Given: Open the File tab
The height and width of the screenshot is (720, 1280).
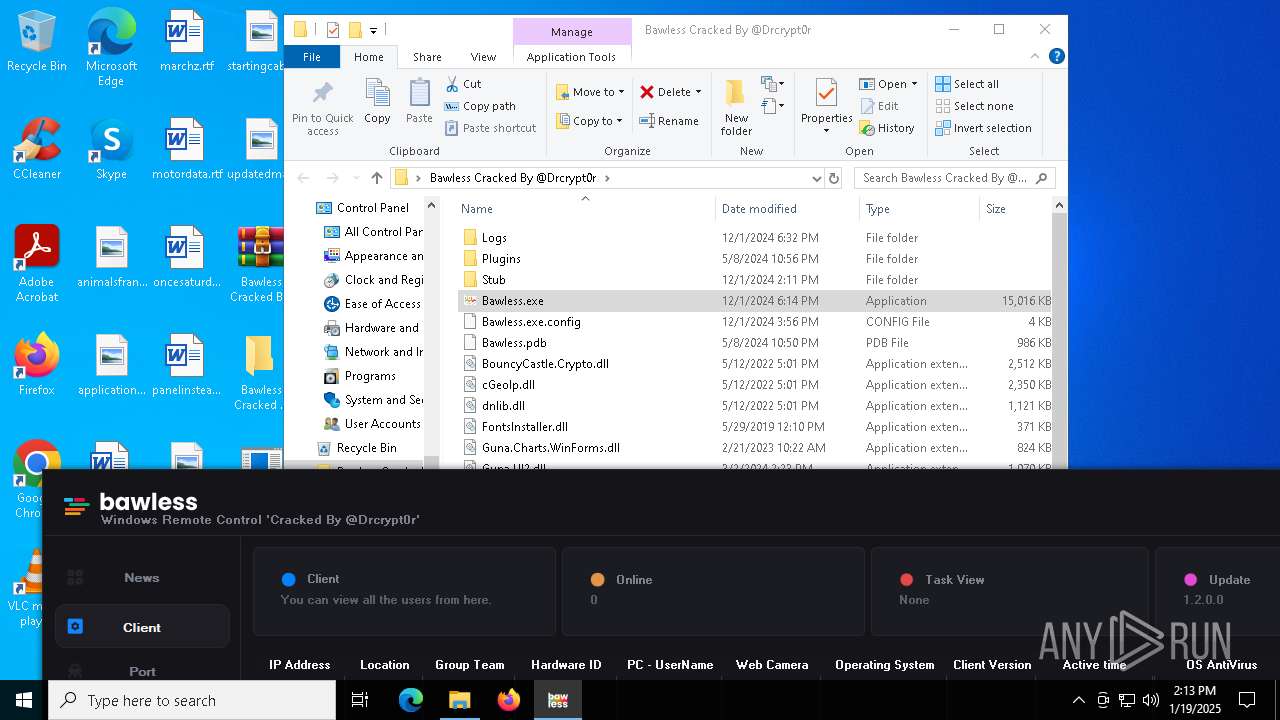Looking at the screenshot, I should tap(312, 57).
